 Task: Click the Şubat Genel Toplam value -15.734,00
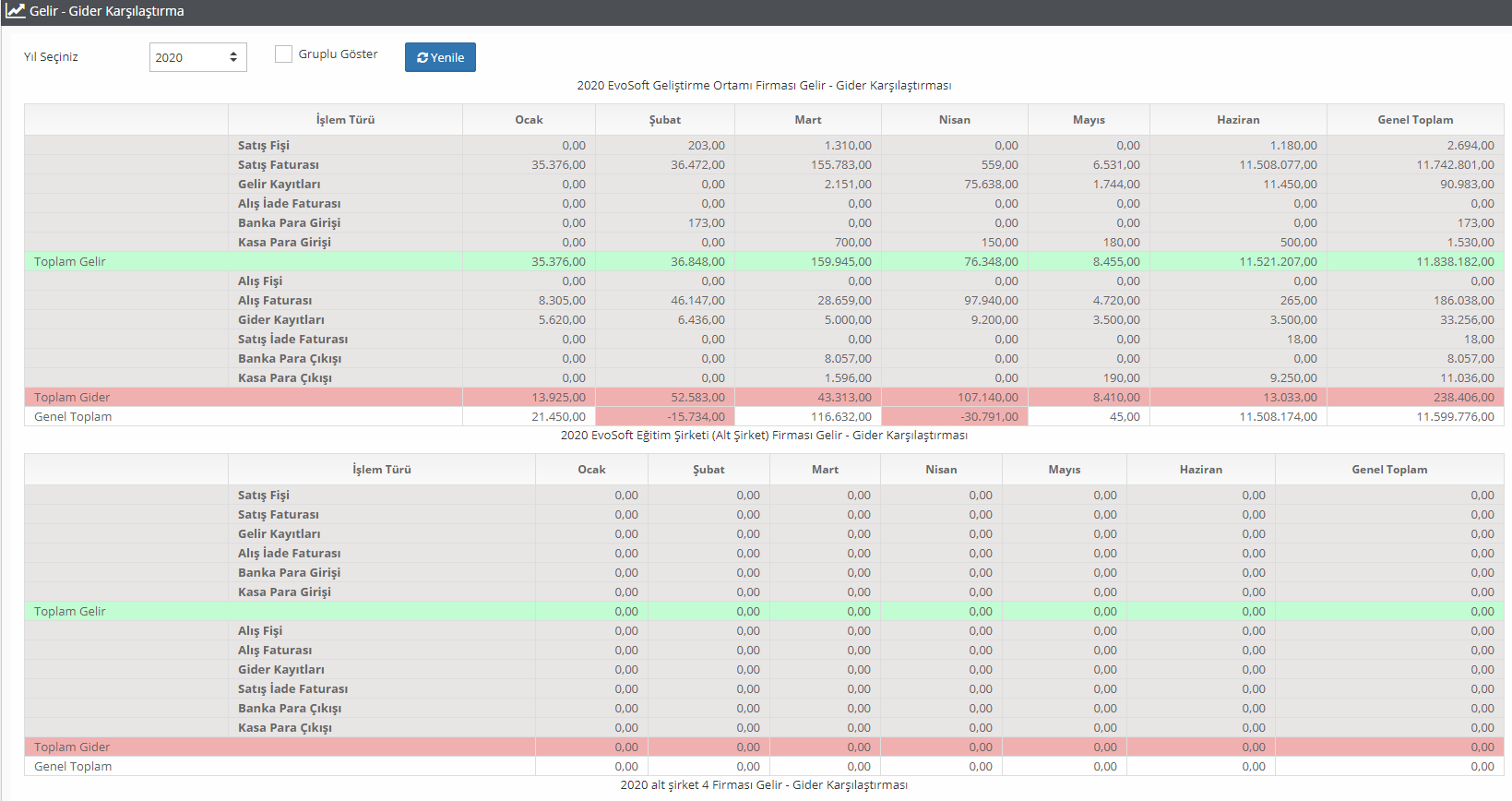(x=696, y=417)
